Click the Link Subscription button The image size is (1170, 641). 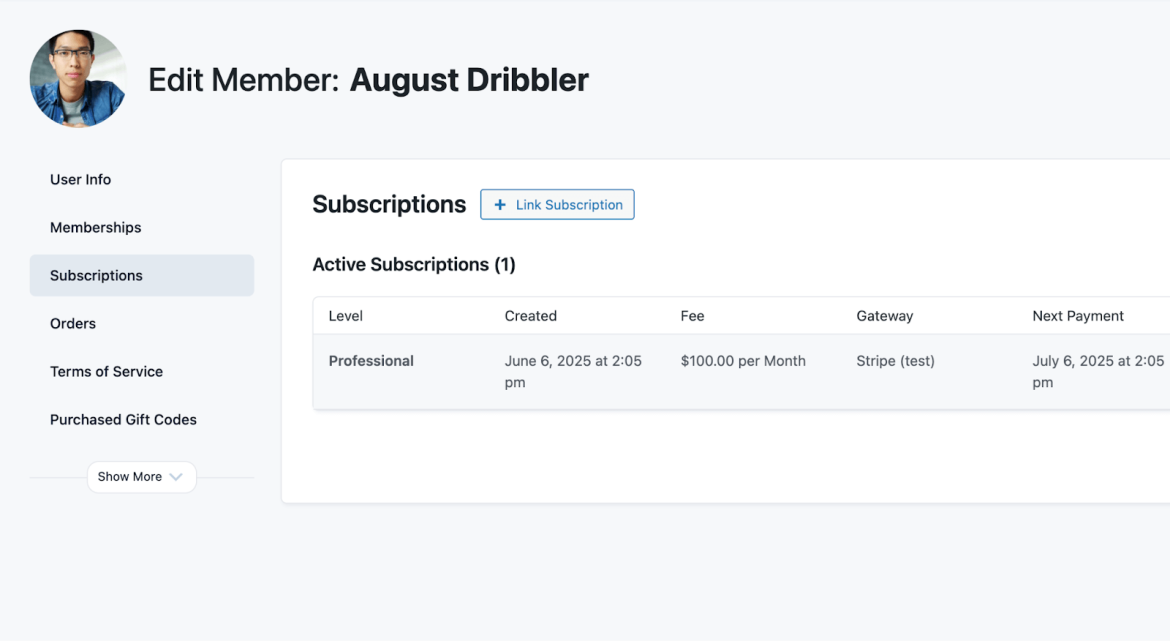click(x=557, y=204)
